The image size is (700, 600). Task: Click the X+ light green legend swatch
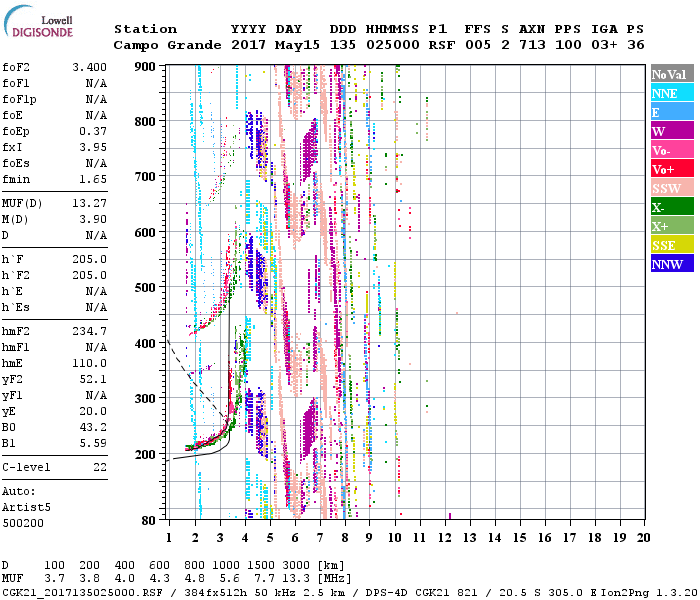click(x=671, y=226)
